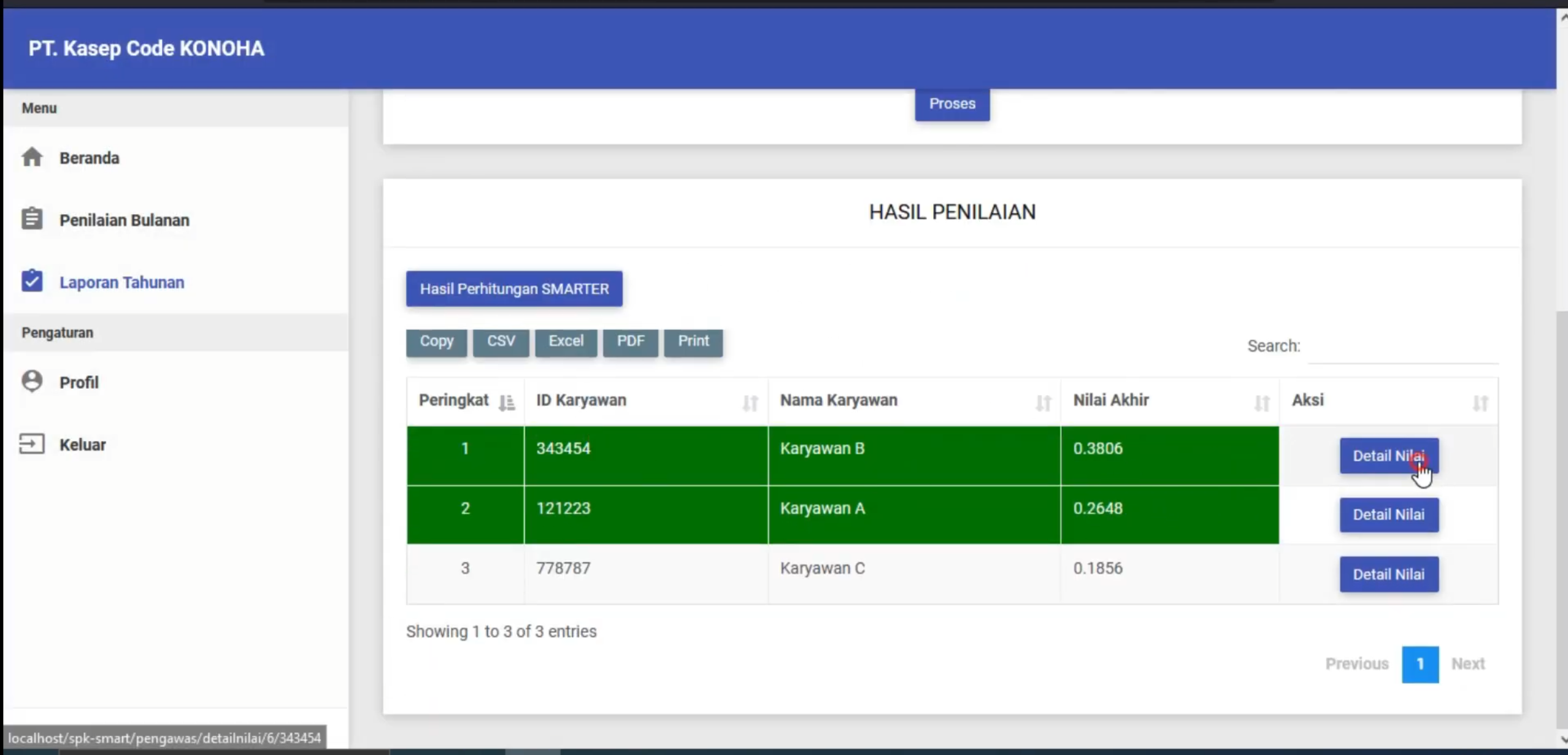Screen dimensions: 1568x755
Task: Click ID cell 778787
Action: tap(646, 574)
